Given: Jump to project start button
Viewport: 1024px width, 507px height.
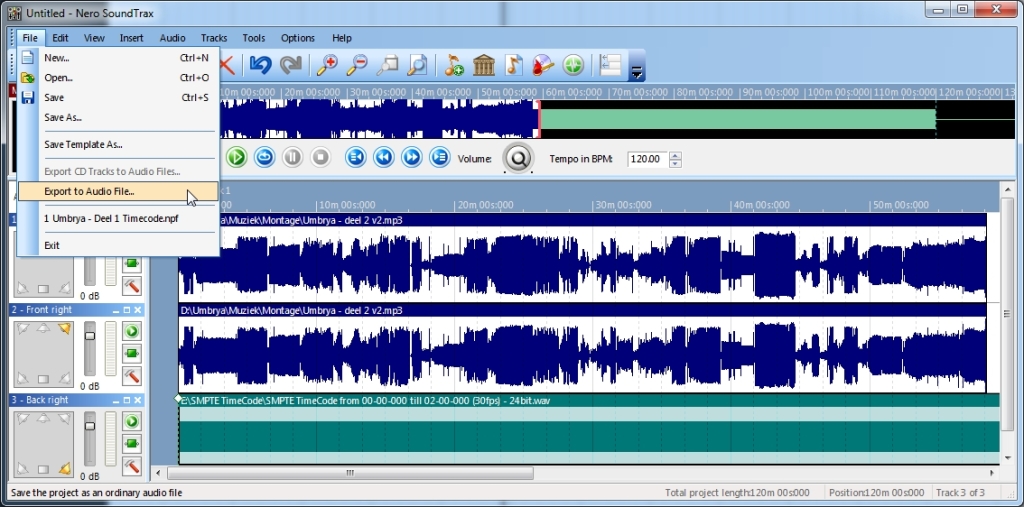Looking at the screenshot, I should (x=355, y=157).
